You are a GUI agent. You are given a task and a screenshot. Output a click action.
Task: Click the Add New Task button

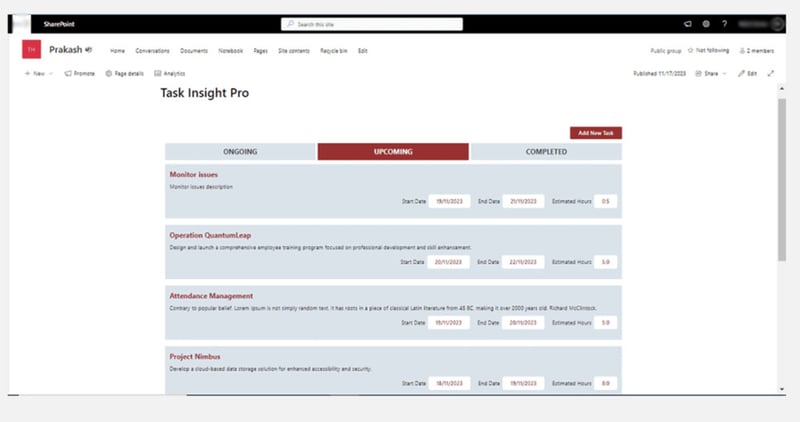596,132
